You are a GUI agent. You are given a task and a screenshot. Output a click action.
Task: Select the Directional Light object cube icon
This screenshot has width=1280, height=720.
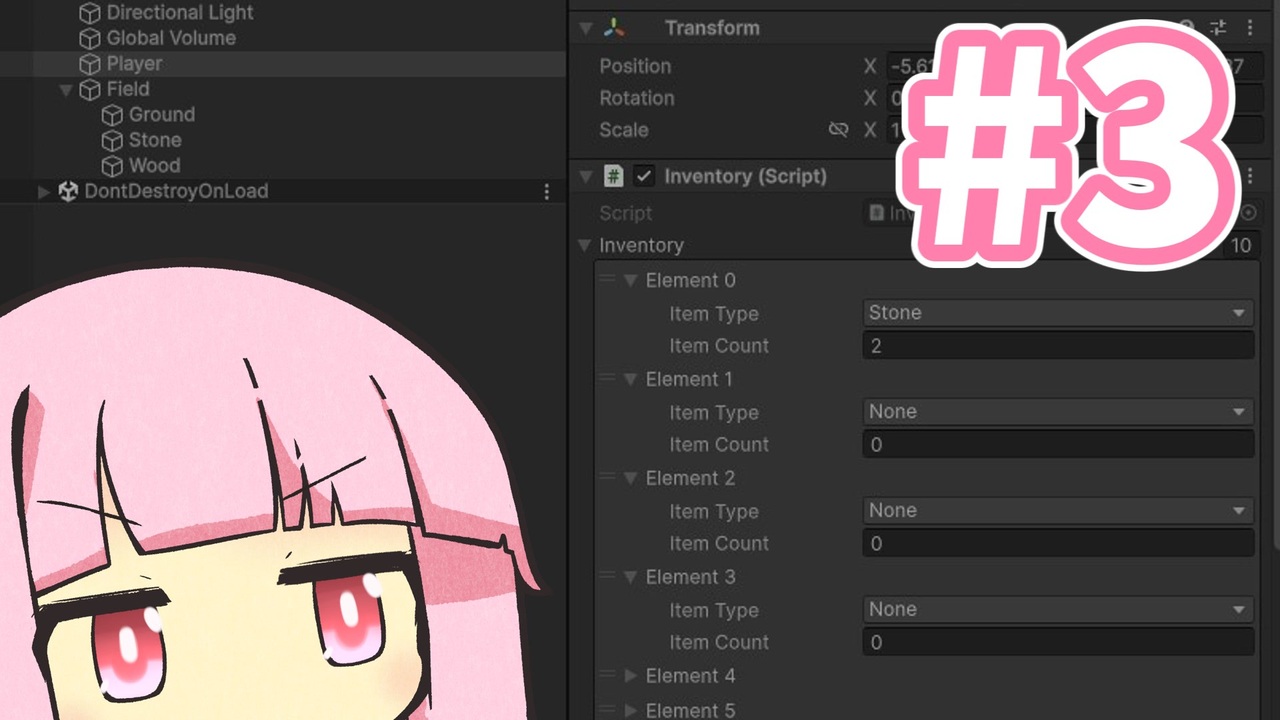90,13
